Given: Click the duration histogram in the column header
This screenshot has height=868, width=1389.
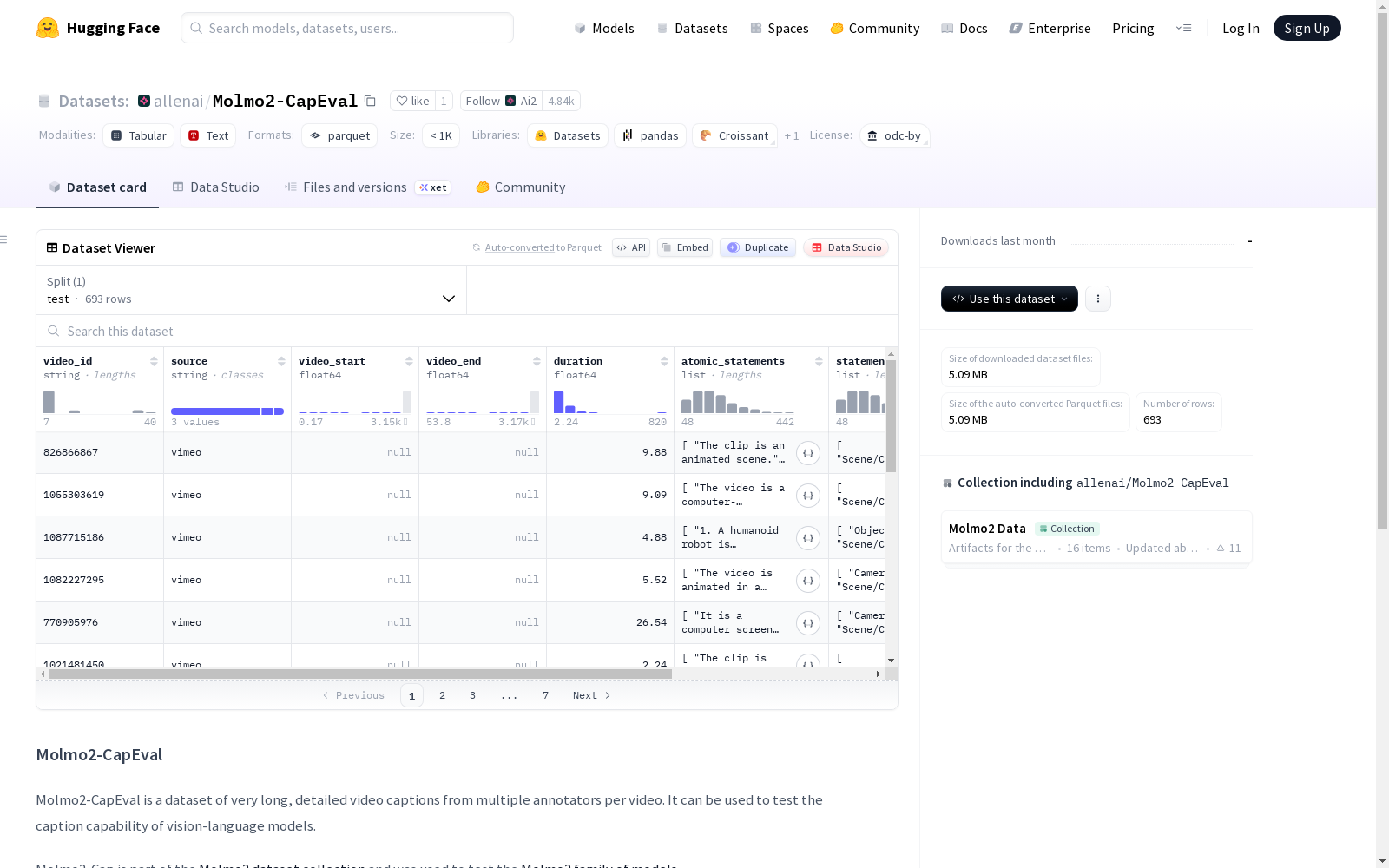Looking at the screenshot, I should coord(610,401).
